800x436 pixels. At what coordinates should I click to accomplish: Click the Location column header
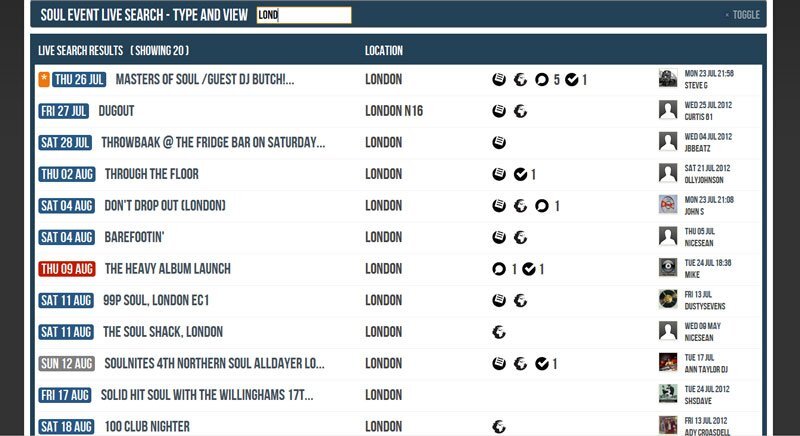[x=384, y=50]
